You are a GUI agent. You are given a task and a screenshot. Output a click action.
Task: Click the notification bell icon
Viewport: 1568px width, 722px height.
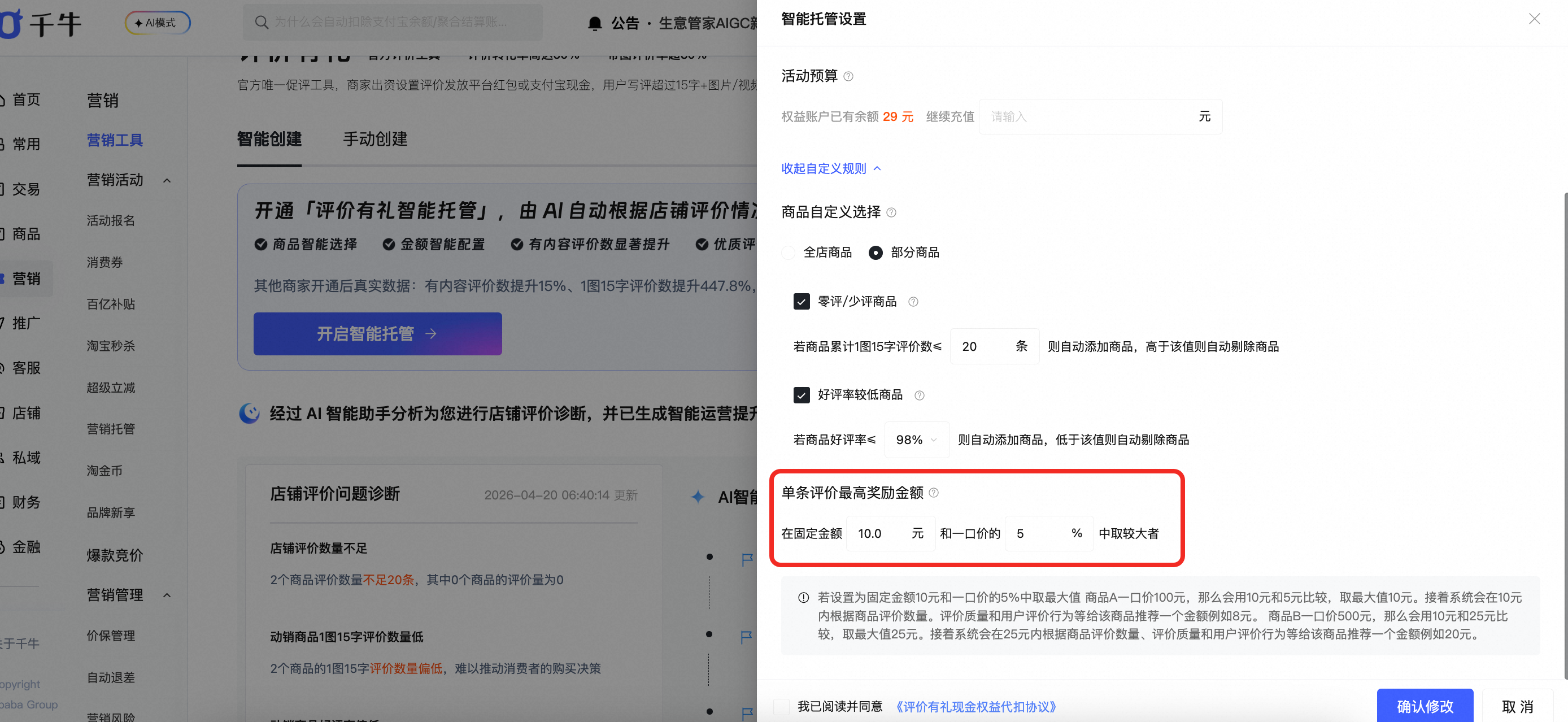coord(595,23)
